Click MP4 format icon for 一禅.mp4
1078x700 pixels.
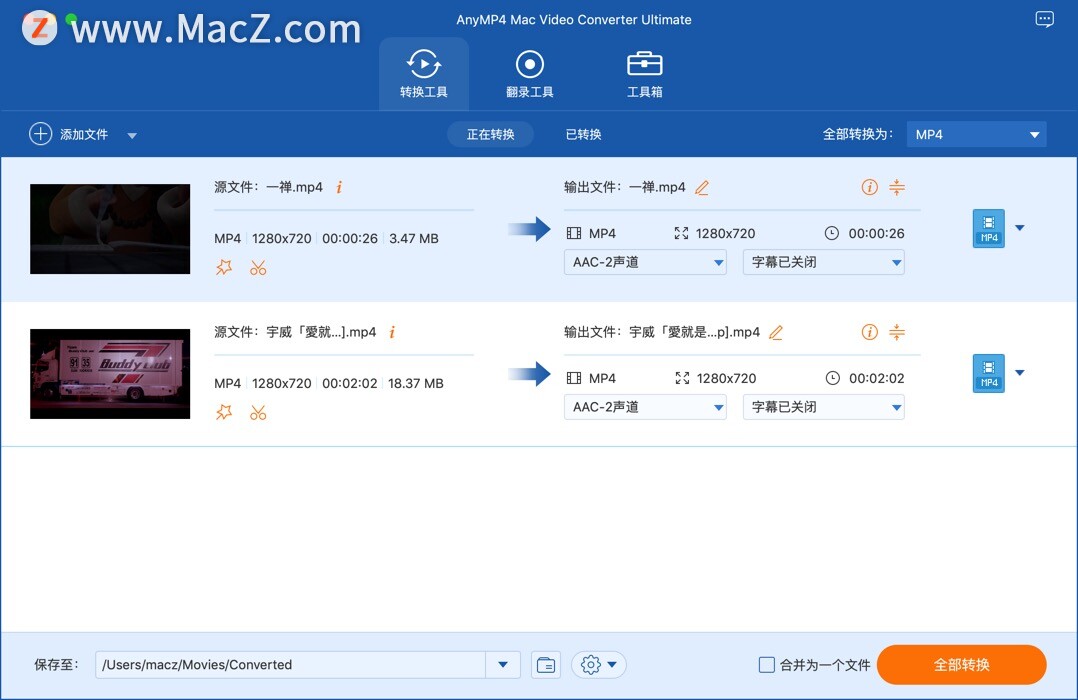[989, 228]
